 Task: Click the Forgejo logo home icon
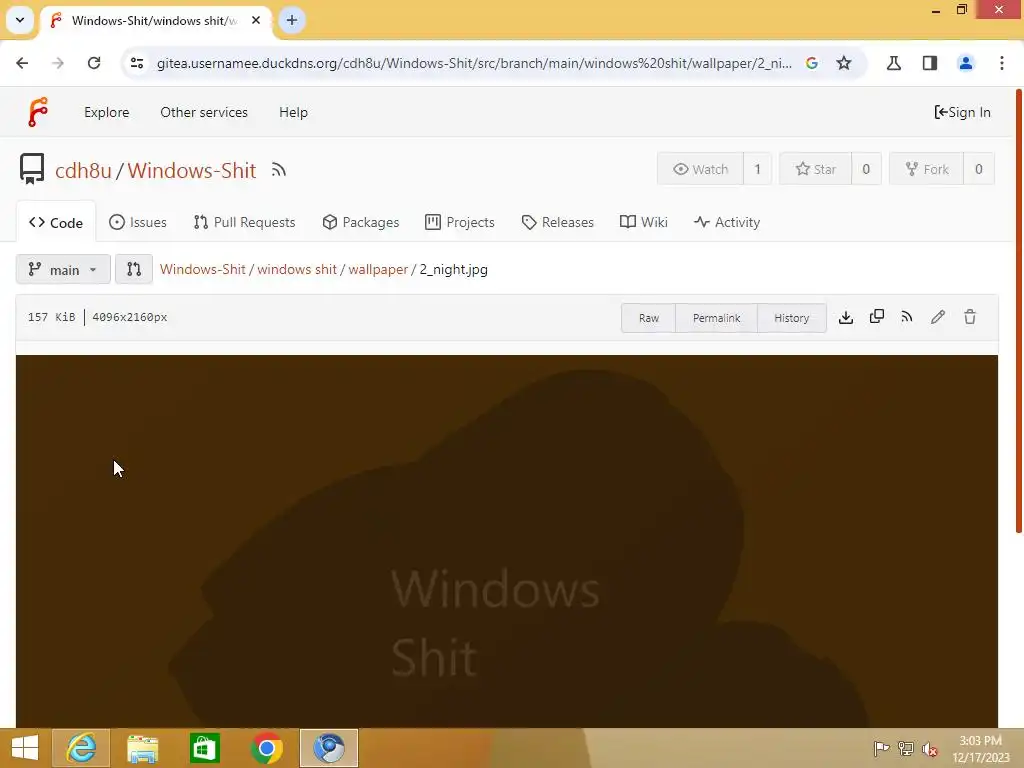[x=38, y=112]
